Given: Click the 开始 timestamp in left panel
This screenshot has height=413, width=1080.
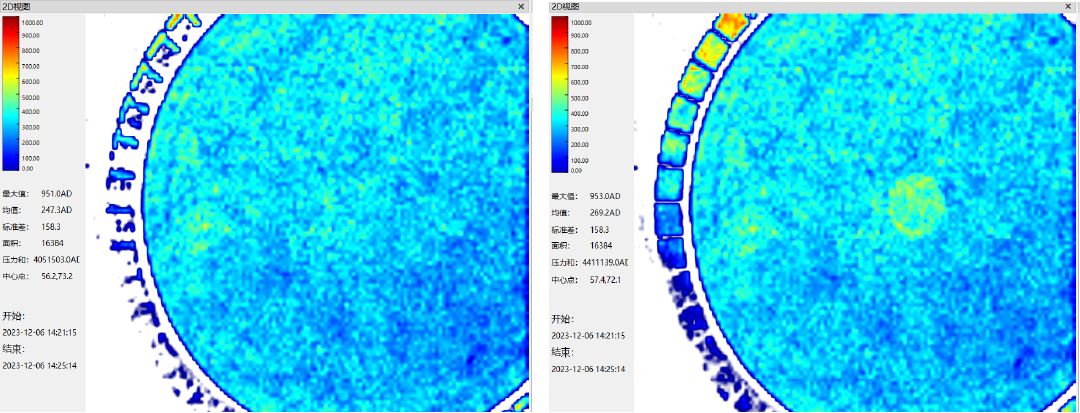Looking at the screenshot, I should click(x=39, y=332).
